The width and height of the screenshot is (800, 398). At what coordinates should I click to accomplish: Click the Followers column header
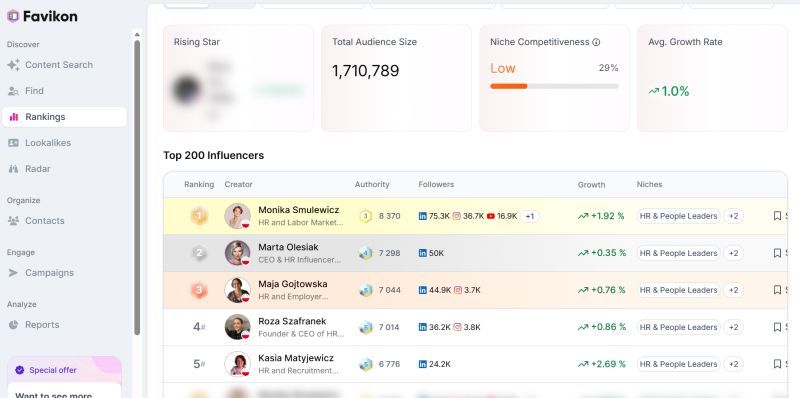(436, 184)
